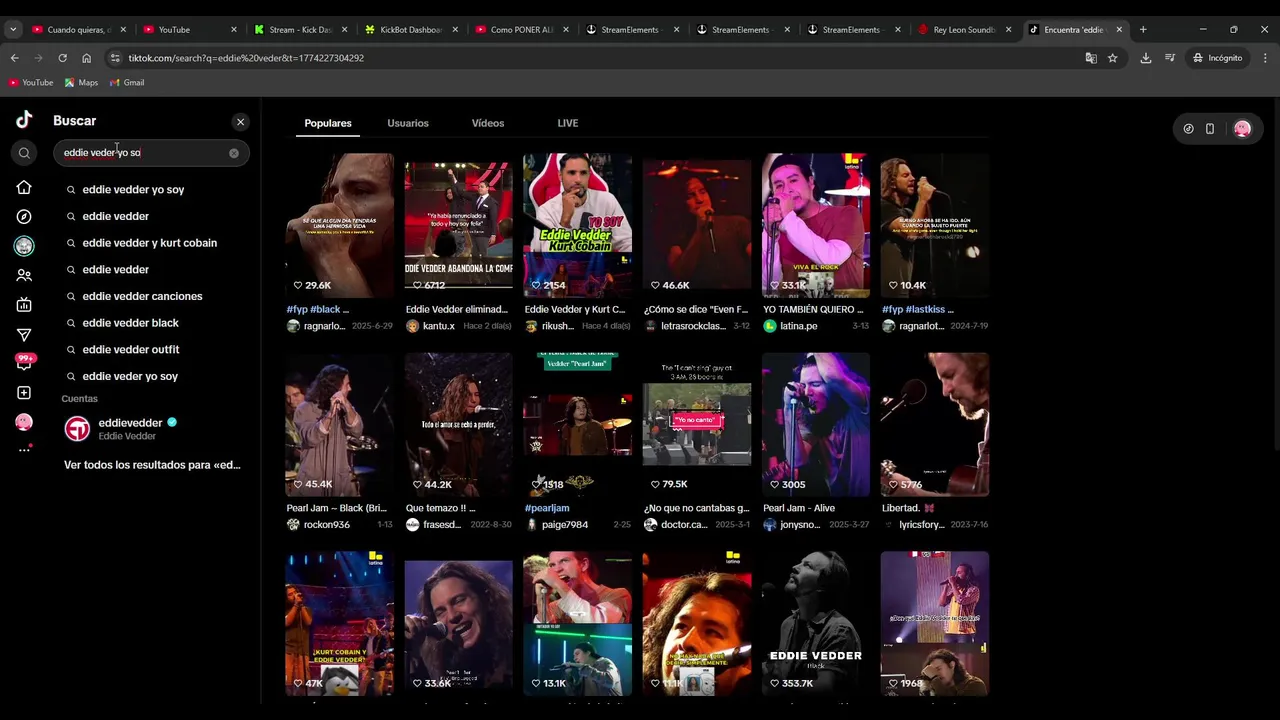Viewport: 1280px width, 720px height.
Task: Click the Upload plus icon in sidebar
Action: (24, 393)
